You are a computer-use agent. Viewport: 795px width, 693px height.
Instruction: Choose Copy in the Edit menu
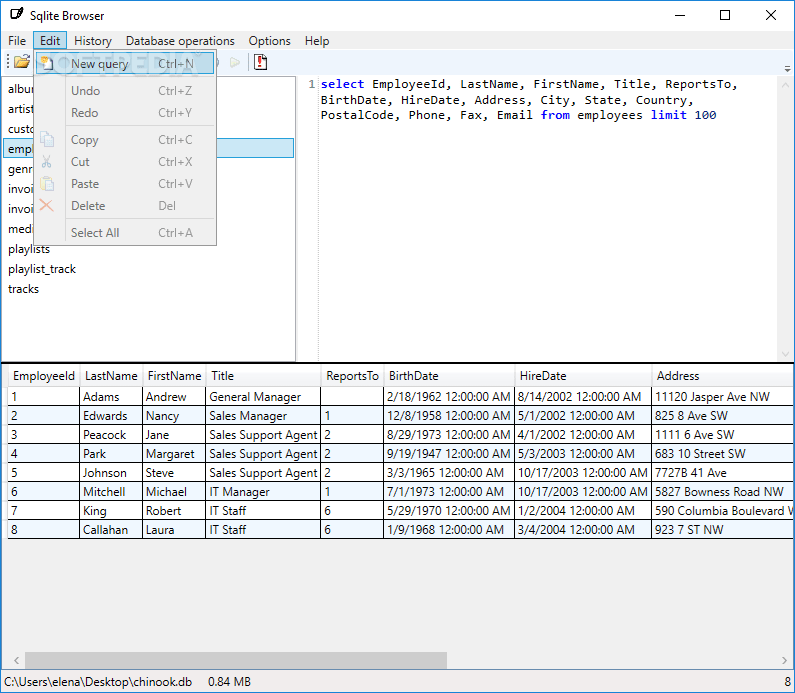point(125,139)
